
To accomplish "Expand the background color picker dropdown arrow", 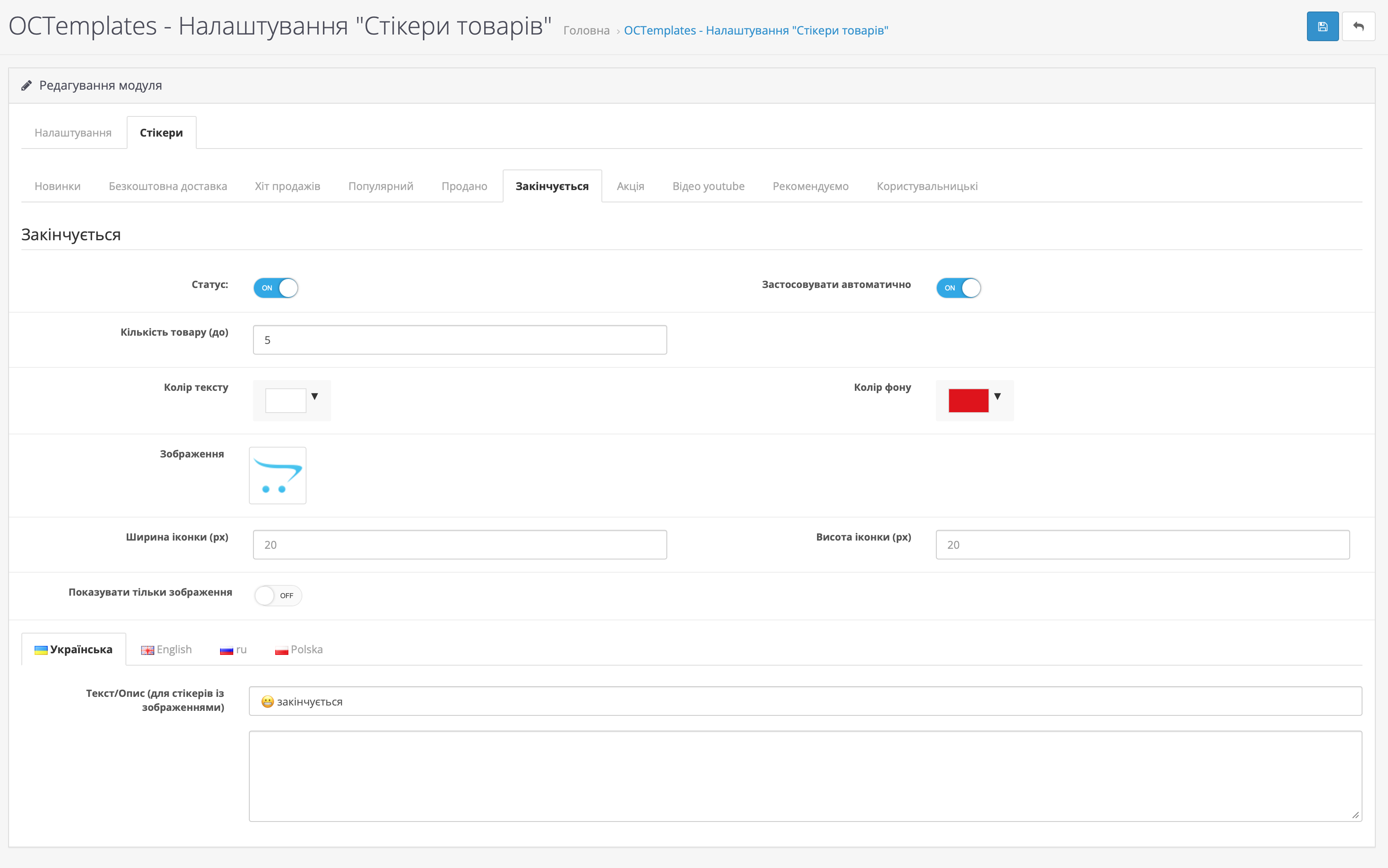I will (x=997, y=396).
